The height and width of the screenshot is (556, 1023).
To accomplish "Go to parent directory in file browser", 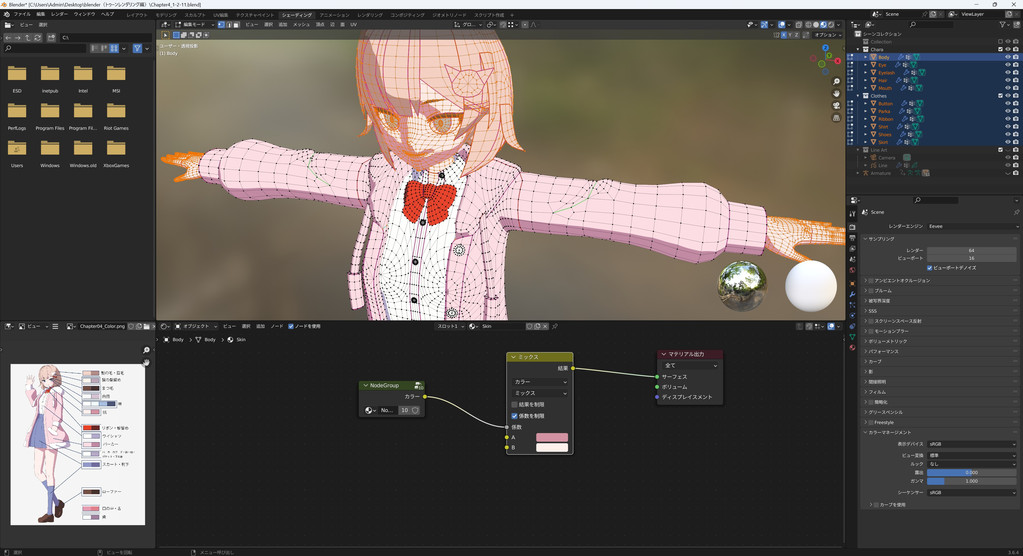I will tap(28, 37).
